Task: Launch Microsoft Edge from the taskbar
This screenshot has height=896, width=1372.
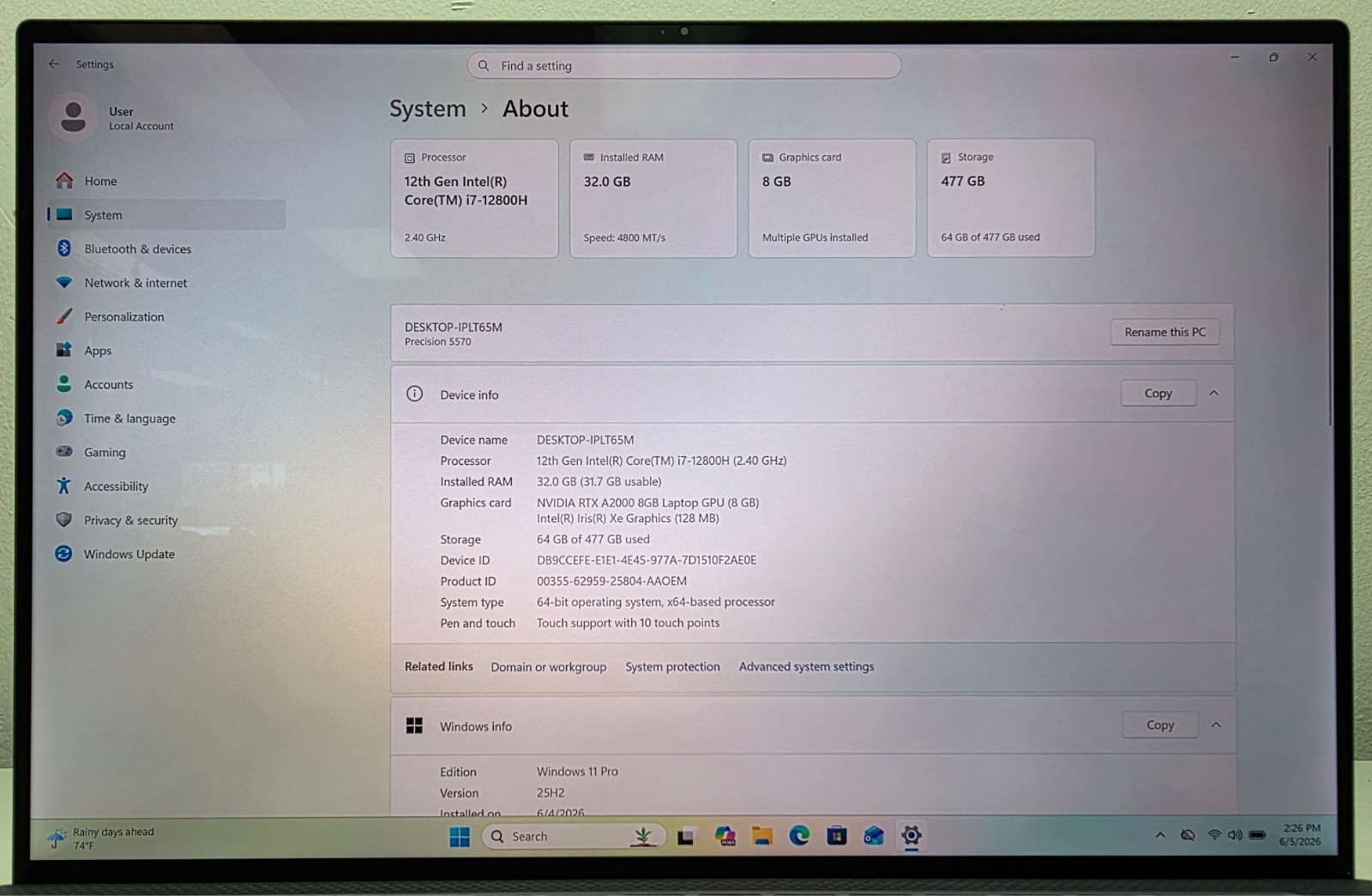Action: [799, 836]
